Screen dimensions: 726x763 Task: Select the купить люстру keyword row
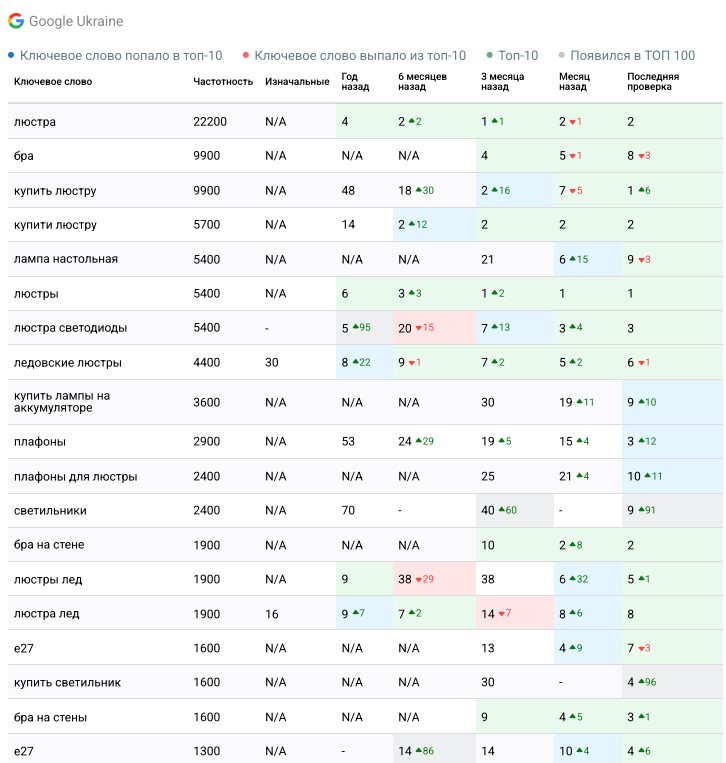55,191
